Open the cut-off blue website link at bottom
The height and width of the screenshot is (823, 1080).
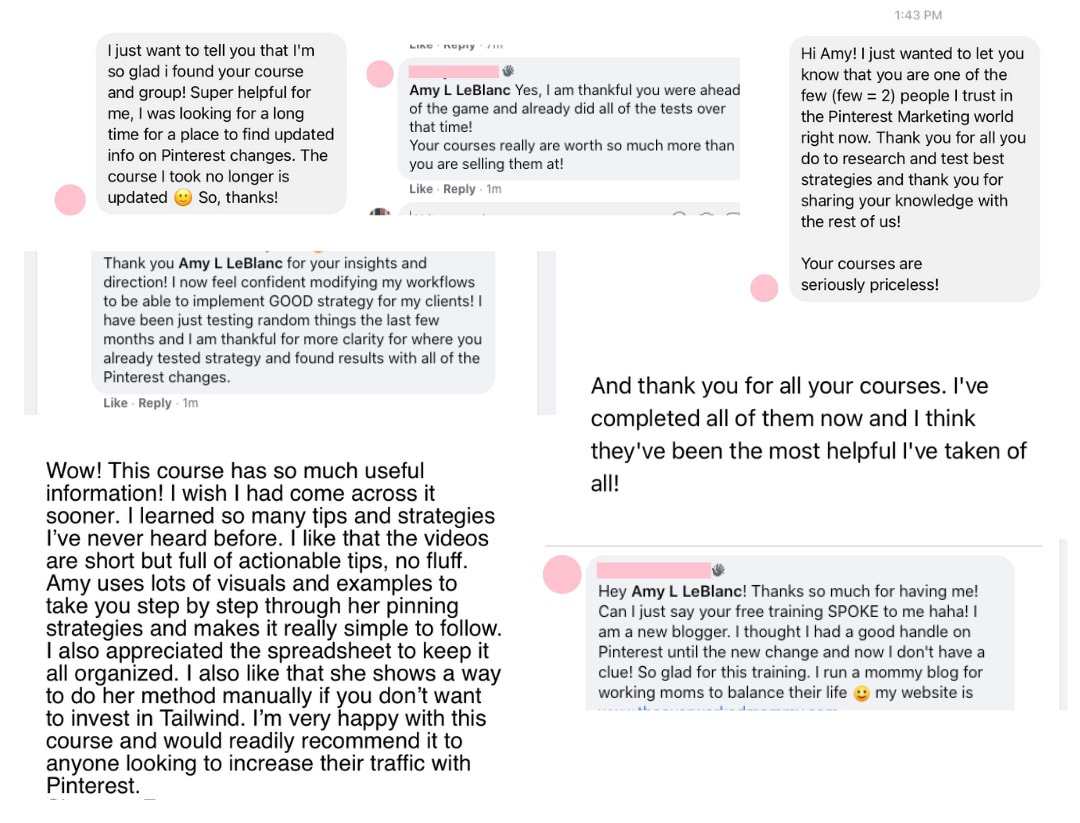[718, 707]
